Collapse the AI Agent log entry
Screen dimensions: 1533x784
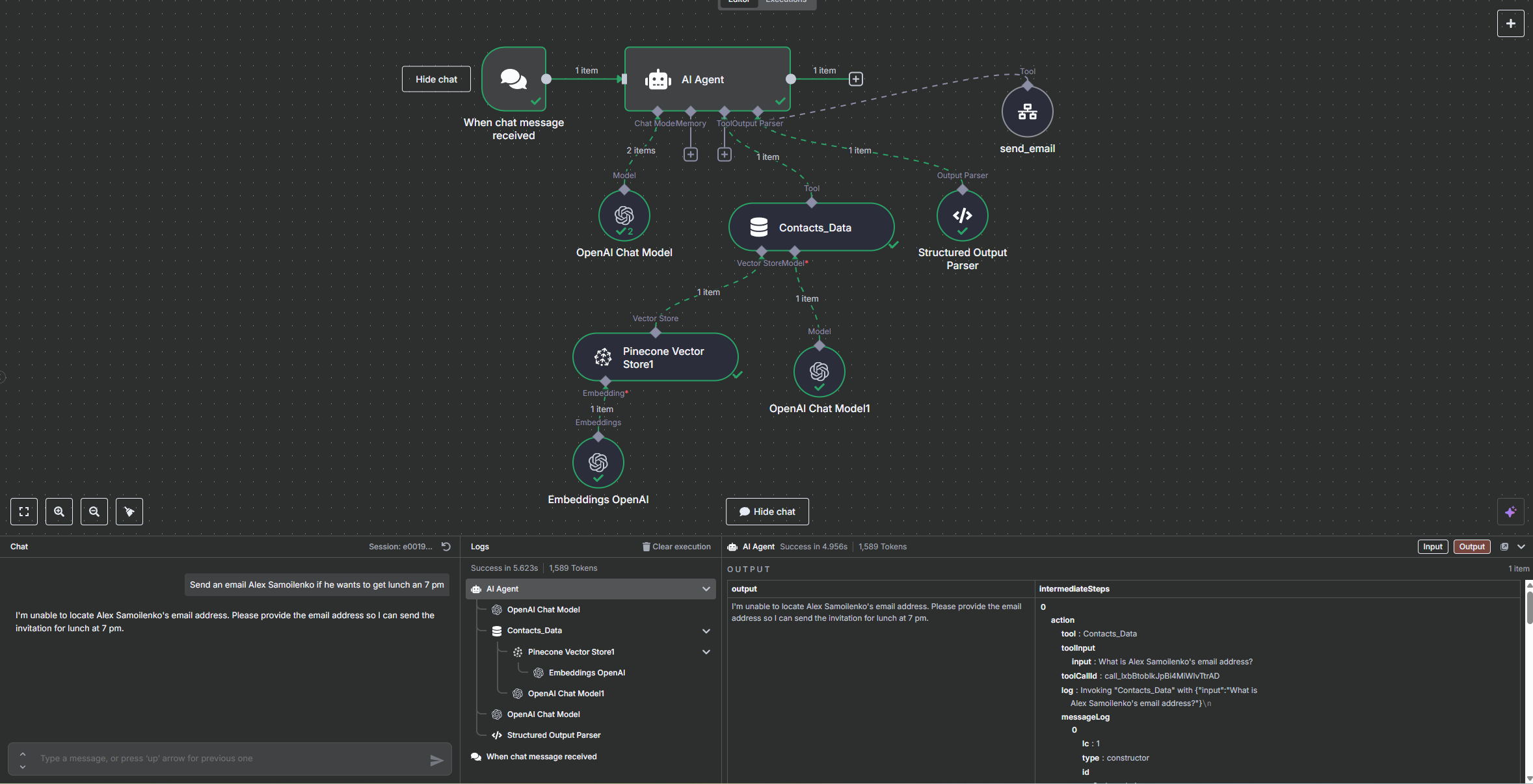click(706, 589)
